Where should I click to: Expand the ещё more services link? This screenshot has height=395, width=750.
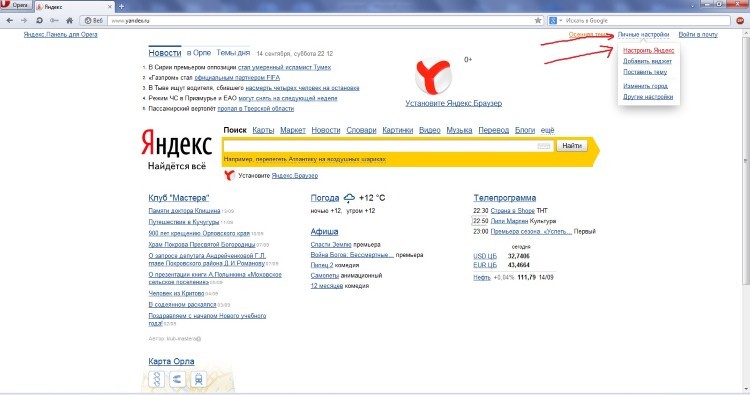click(547, 130)
